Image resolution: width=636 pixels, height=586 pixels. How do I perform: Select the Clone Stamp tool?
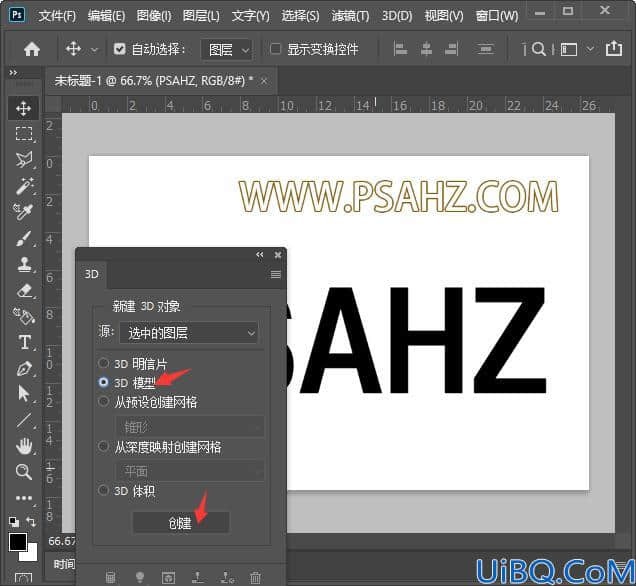(24, 264)
